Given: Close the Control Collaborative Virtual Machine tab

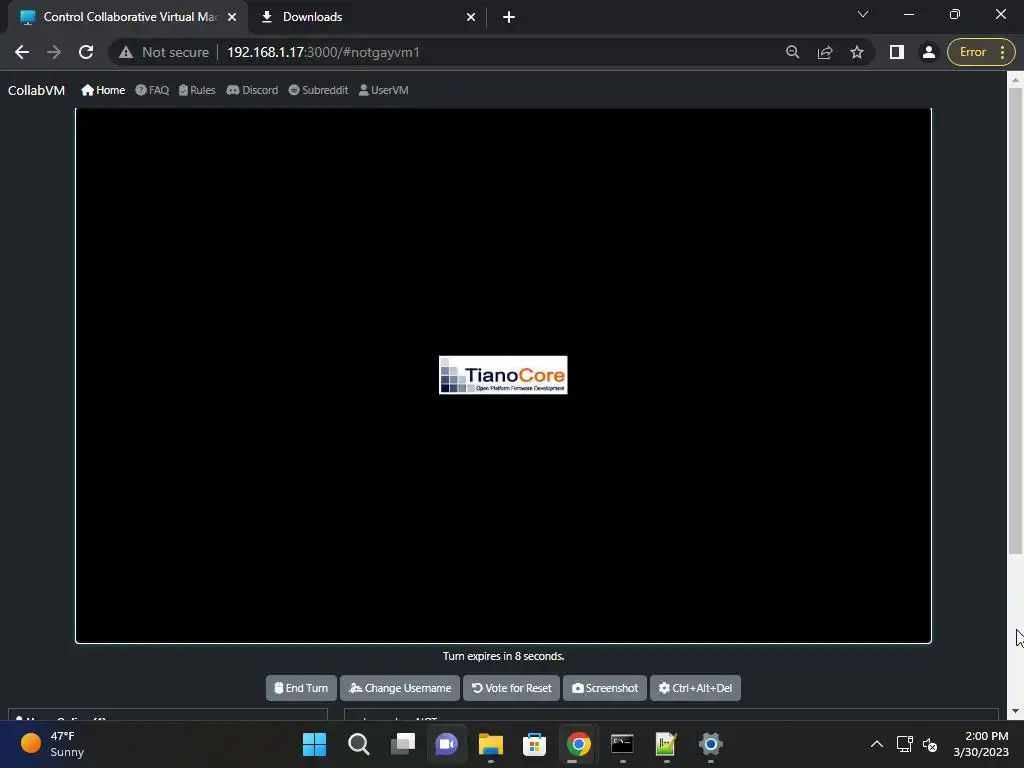Looking at the screenshot, I should (232, 17).
